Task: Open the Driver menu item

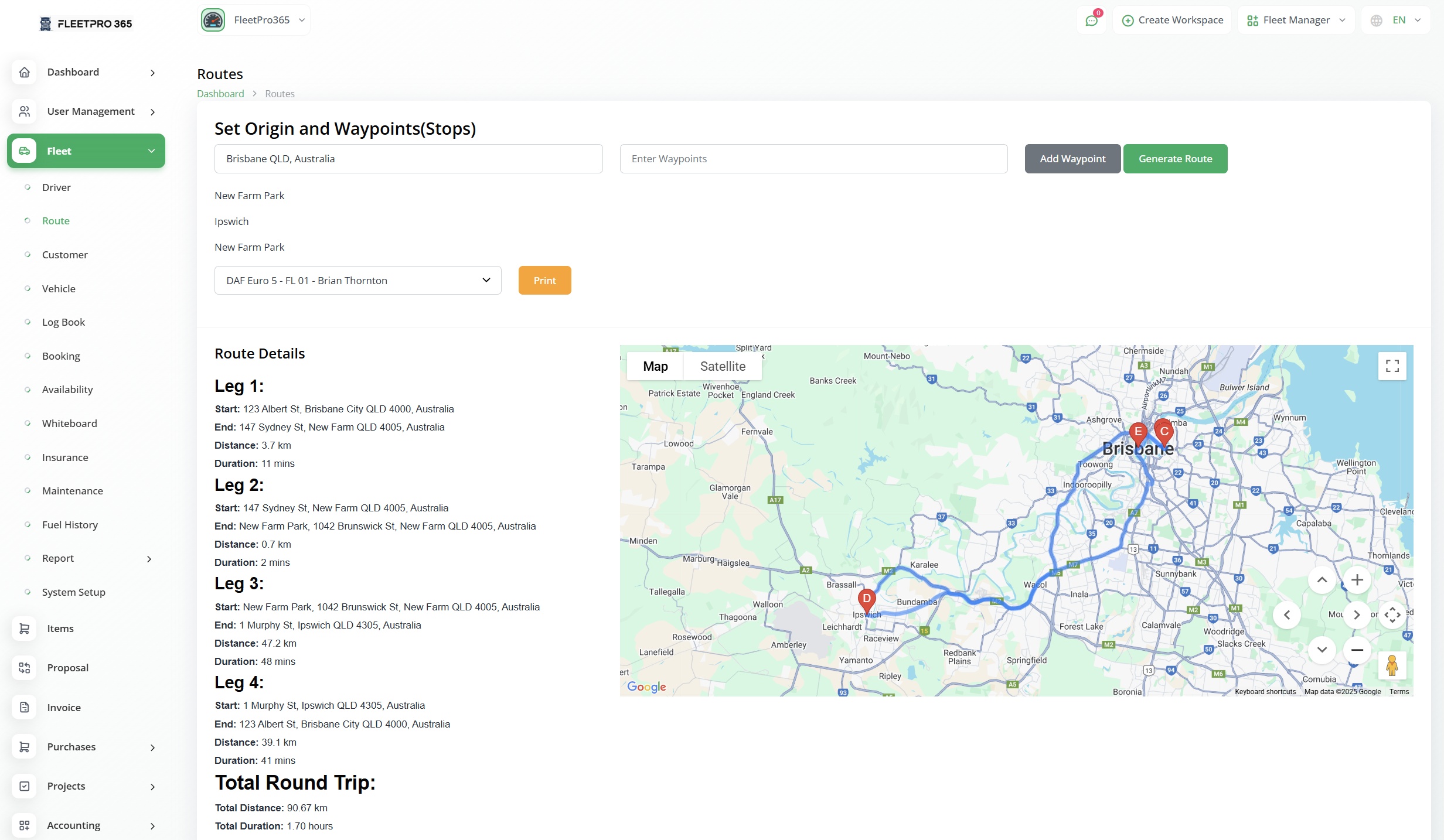Action: coord(56,187)
